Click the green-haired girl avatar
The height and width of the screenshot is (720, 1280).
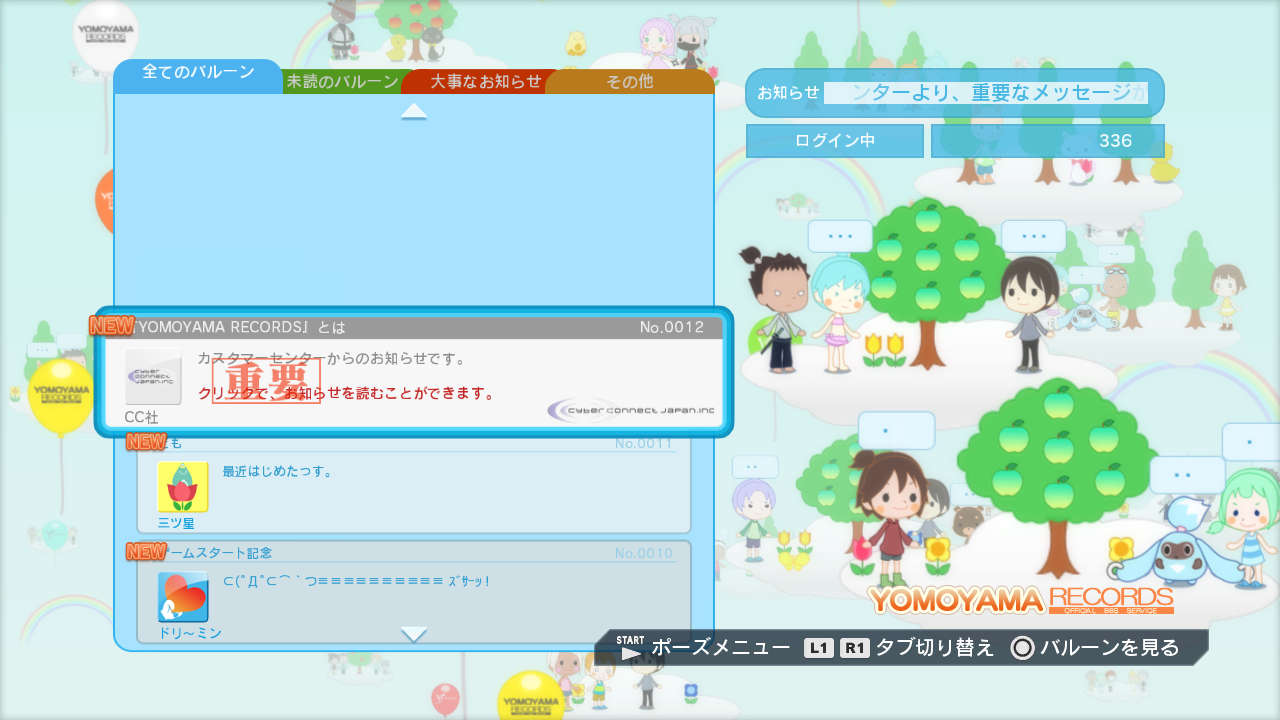1244,526
